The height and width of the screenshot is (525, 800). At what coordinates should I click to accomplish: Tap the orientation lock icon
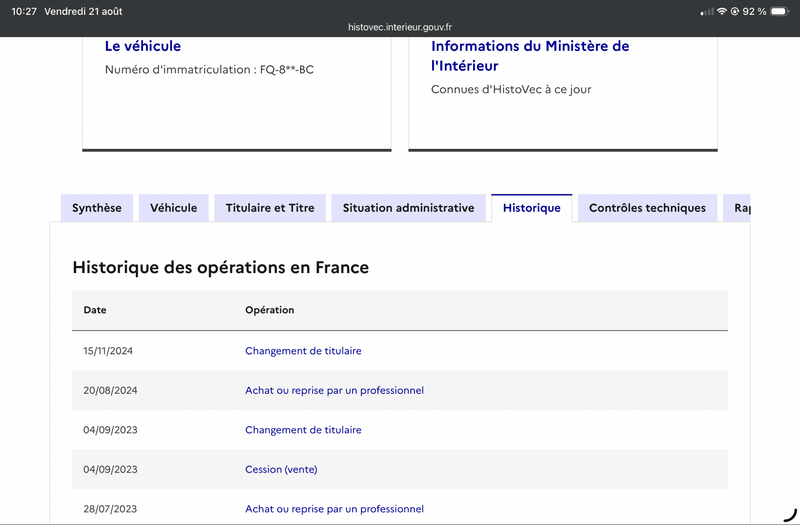coord(735,11)
